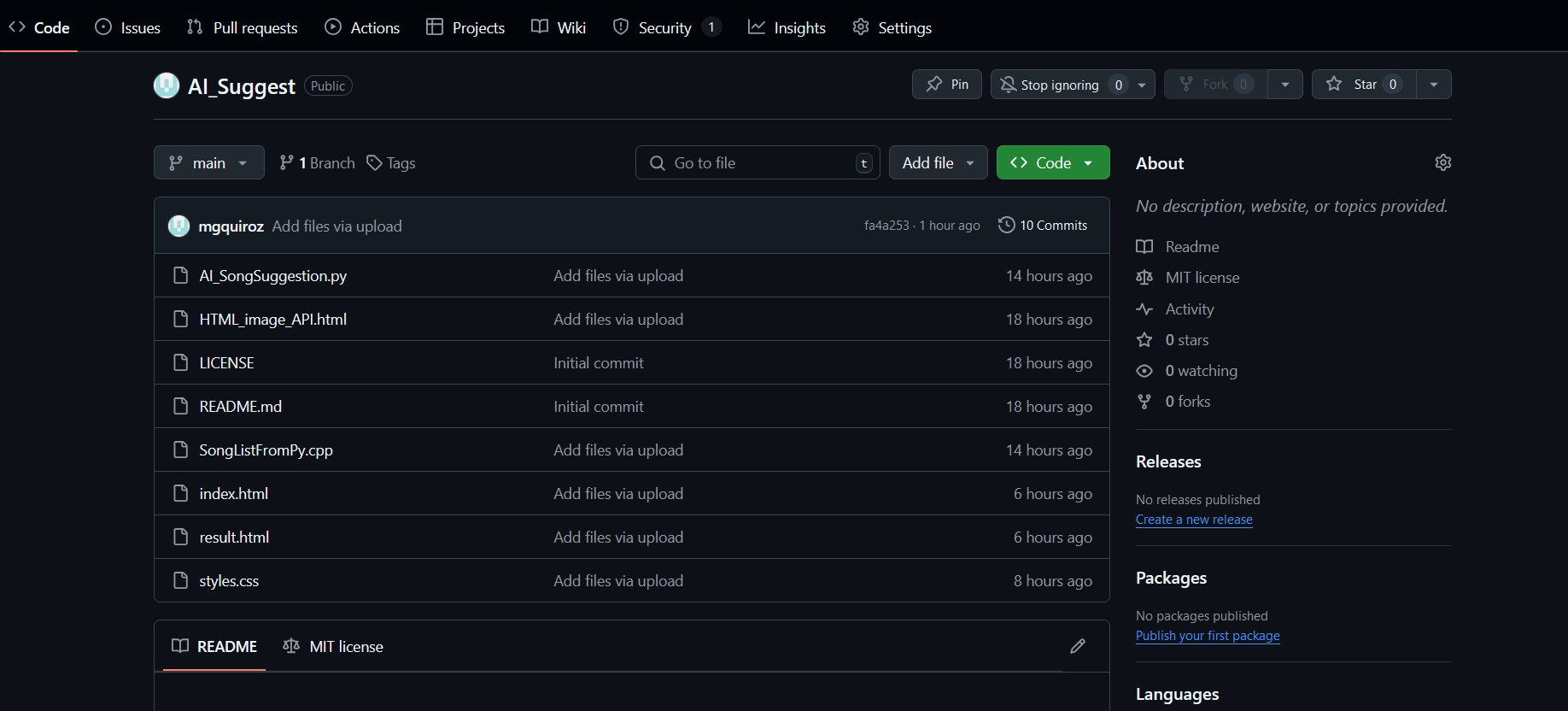Open the main branch selector
The width and height of the screenshot is (1568, 711).
click(209, 162)
